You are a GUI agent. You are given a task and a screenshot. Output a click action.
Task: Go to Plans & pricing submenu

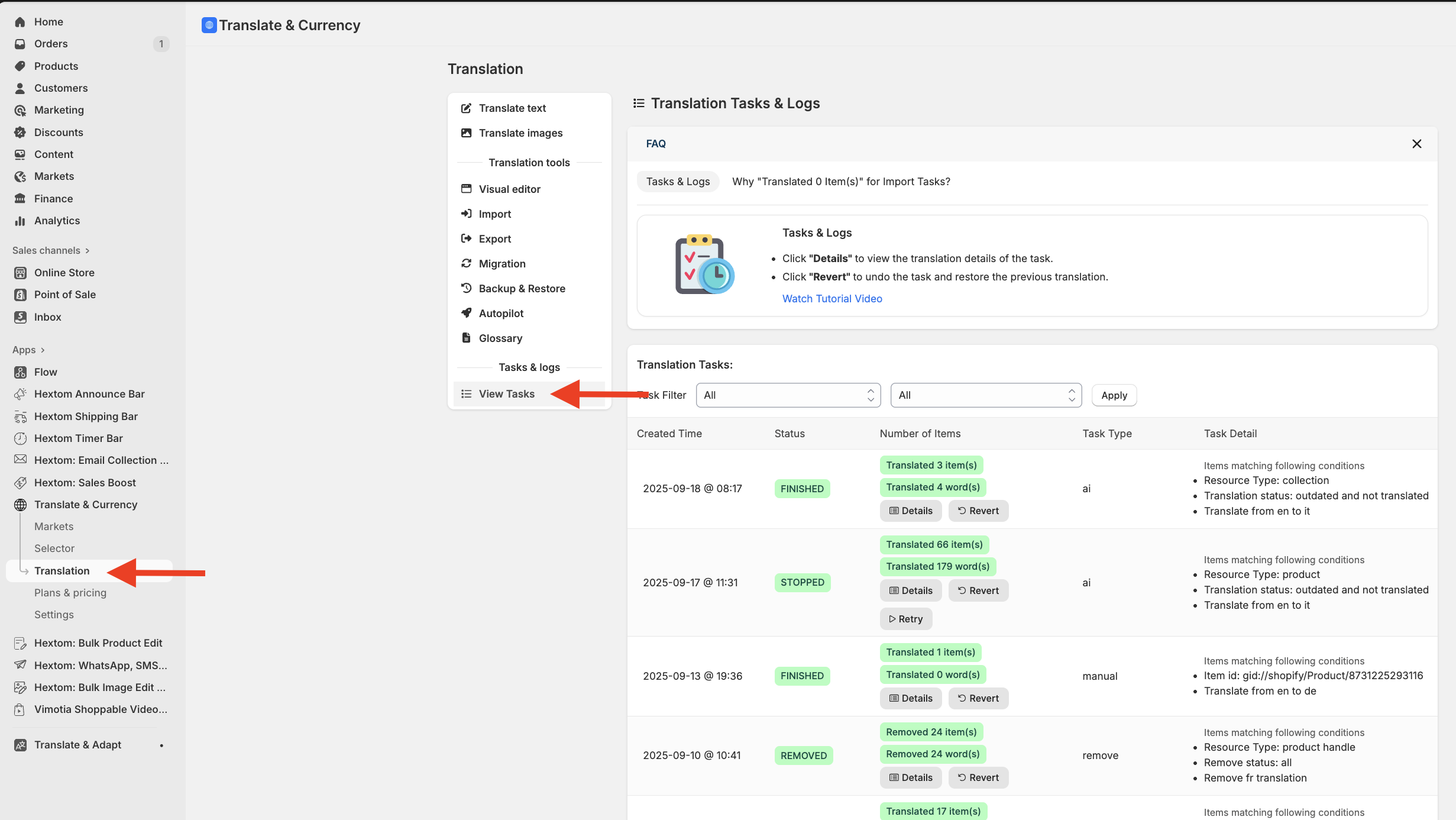tap(70, 593)
